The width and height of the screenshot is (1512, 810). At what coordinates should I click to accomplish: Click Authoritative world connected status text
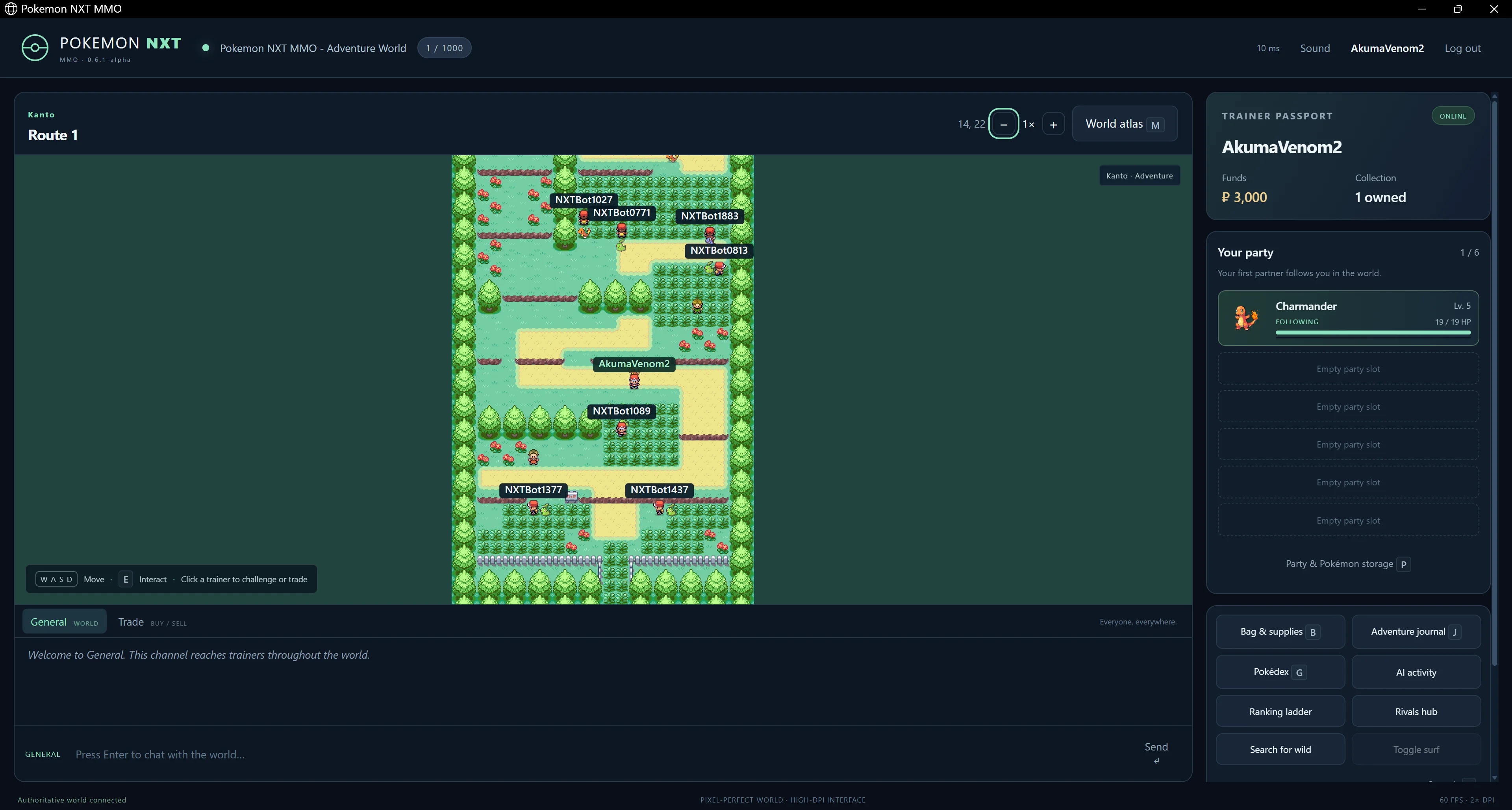click(x=72, y=800)
